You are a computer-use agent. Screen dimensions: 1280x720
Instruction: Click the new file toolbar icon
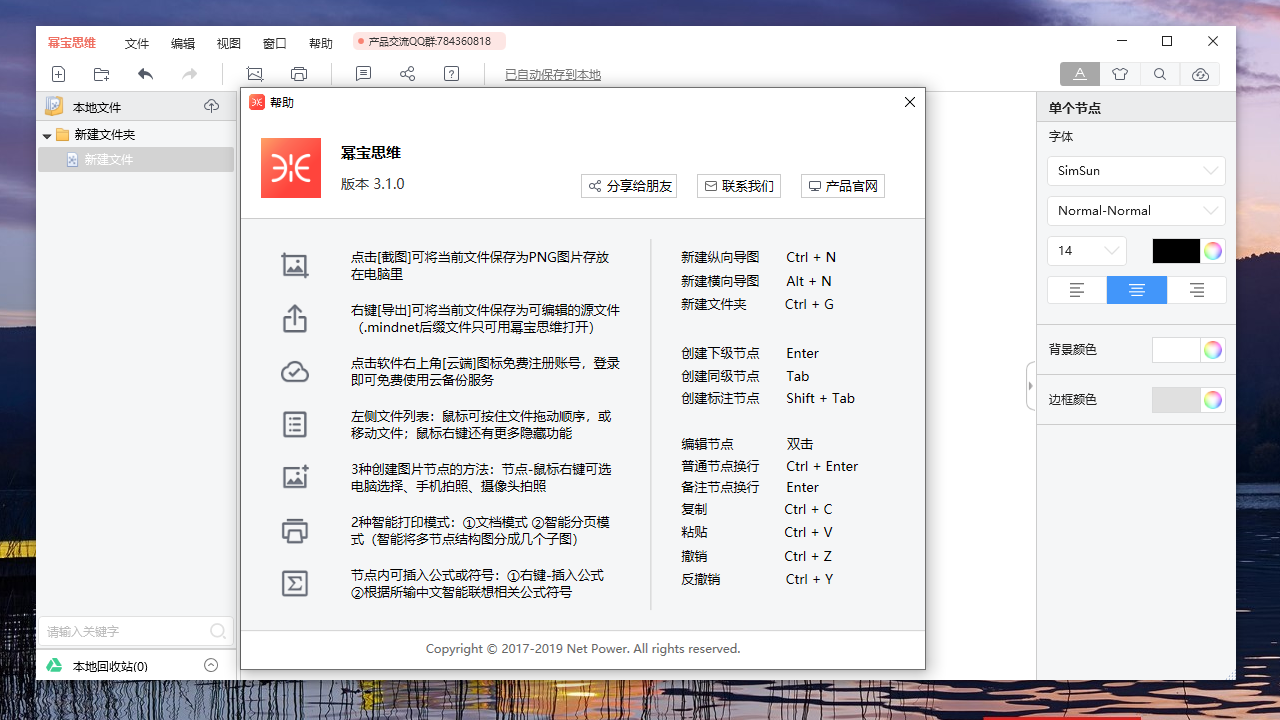[59, 74]
